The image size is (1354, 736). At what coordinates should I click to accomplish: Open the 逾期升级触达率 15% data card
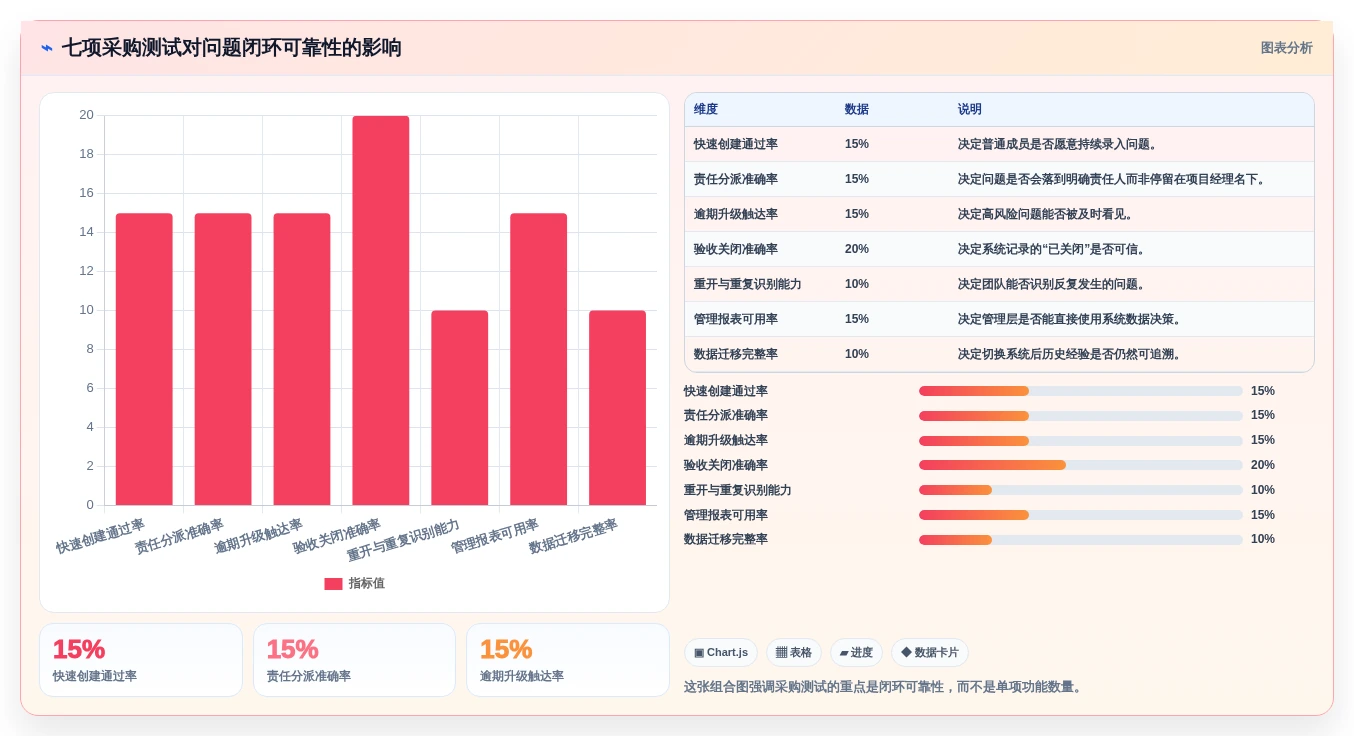(x=568, y=660)
